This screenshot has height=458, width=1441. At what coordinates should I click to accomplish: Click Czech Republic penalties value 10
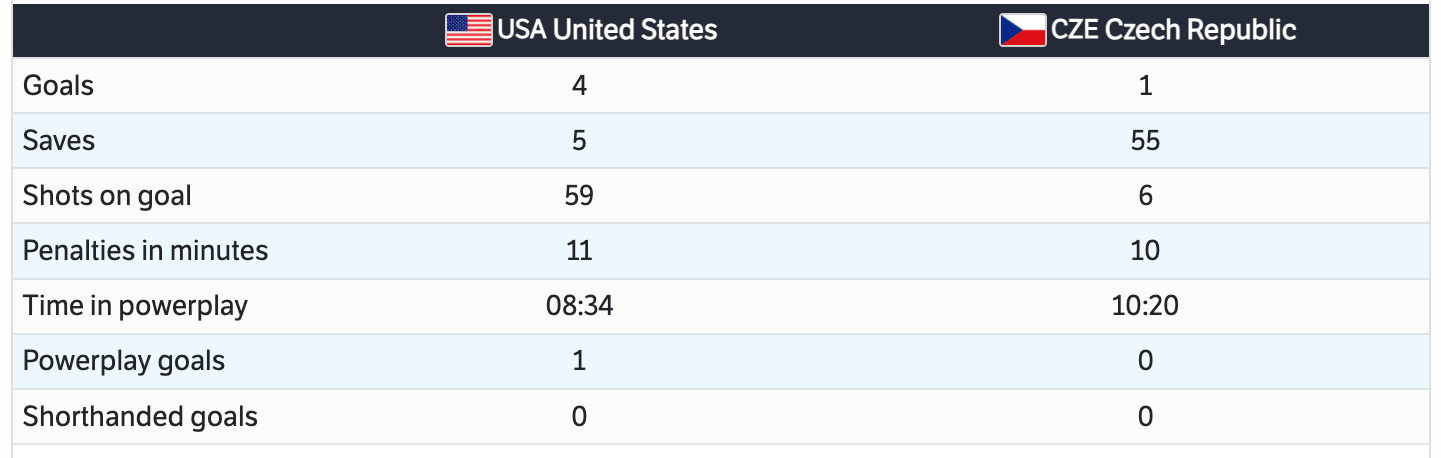pyautogui.click(x=1145, y=250)
